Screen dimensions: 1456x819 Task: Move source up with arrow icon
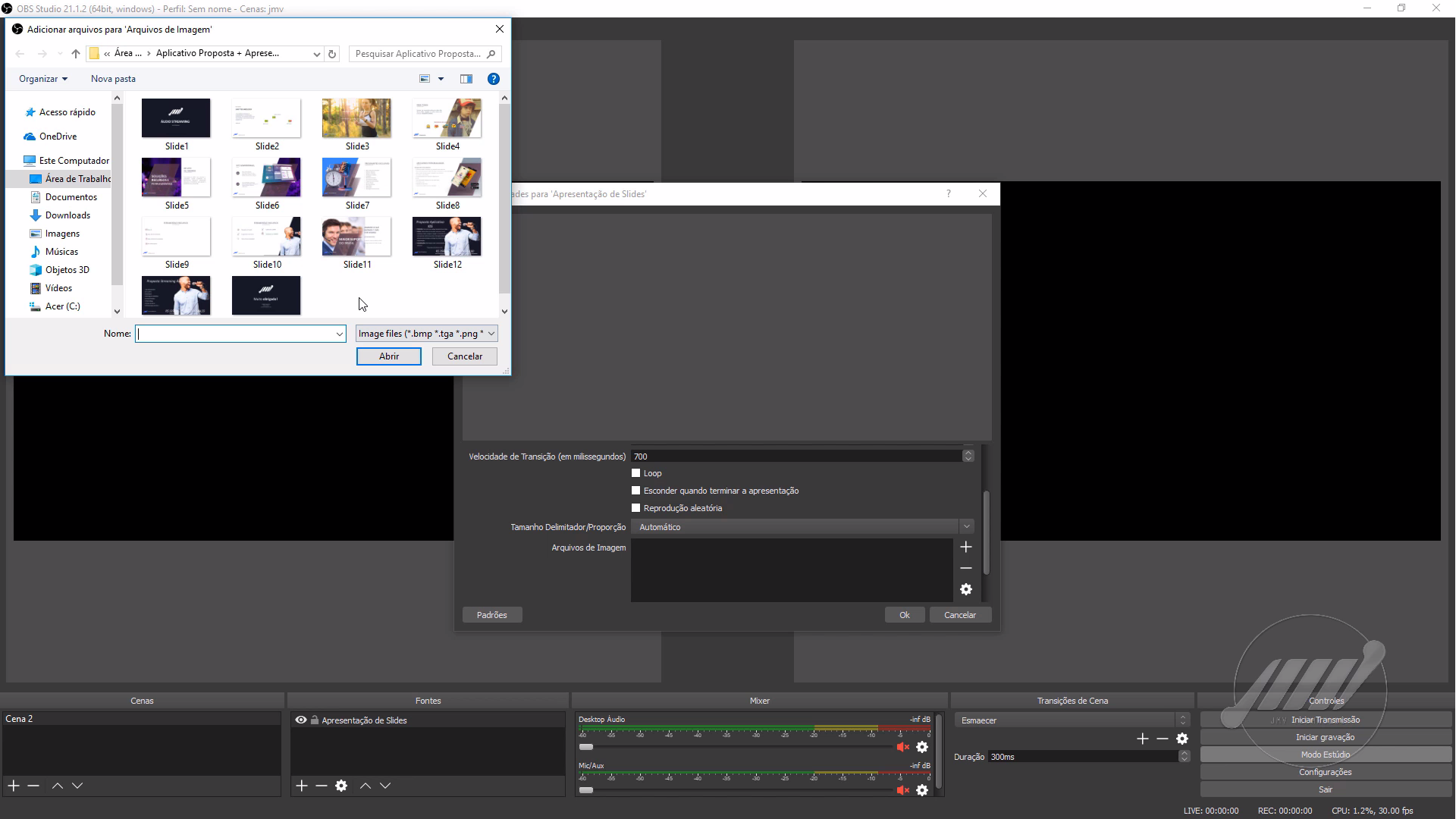coord(366,786)
